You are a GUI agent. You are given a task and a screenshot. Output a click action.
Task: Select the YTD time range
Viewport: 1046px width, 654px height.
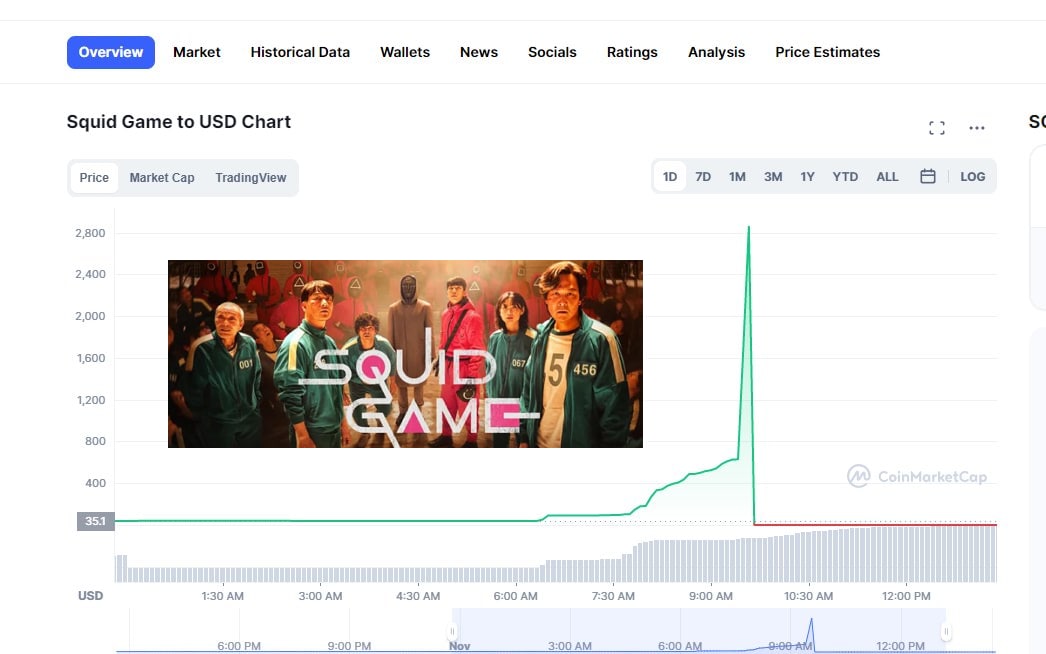click(845, 177)
